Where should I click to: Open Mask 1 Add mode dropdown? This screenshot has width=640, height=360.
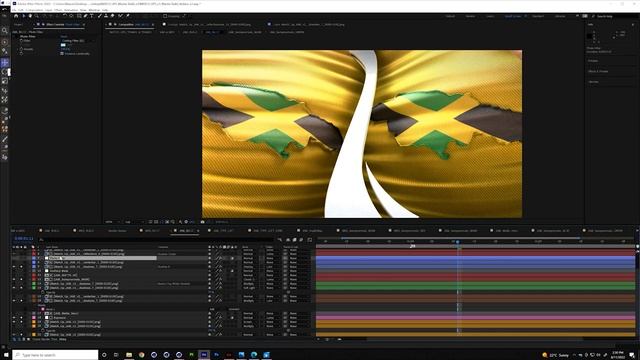click(x=216, y=309)
